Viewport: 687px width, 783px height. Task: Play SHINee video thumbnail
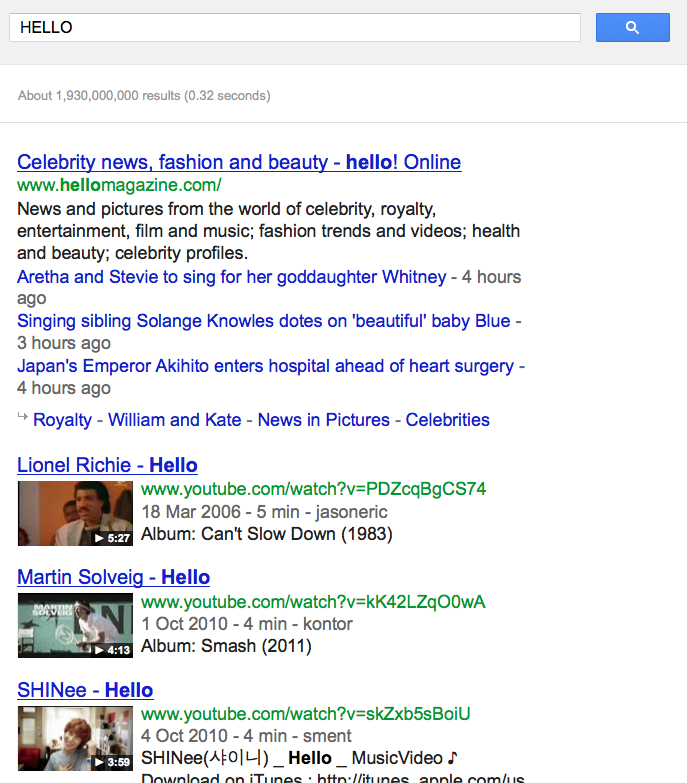tap(75, 738)
